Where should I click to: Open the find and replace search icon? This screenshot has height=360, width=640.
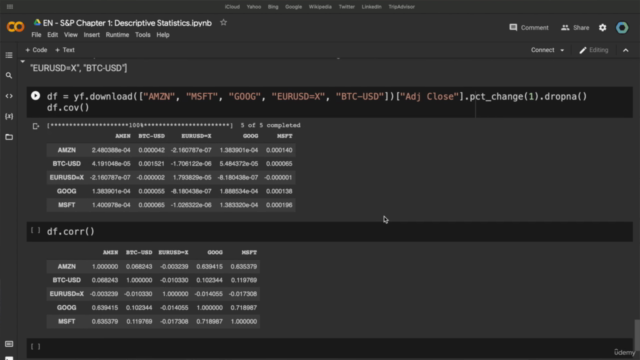tap(9, 76)
